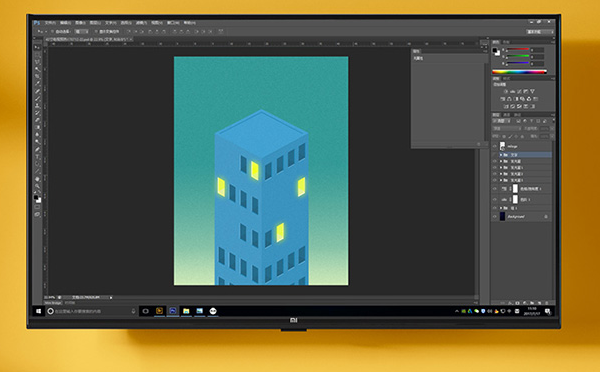This screenshot has height=372, width=600.
Task: Open status bar document info arrow
Action: [111, 297]
